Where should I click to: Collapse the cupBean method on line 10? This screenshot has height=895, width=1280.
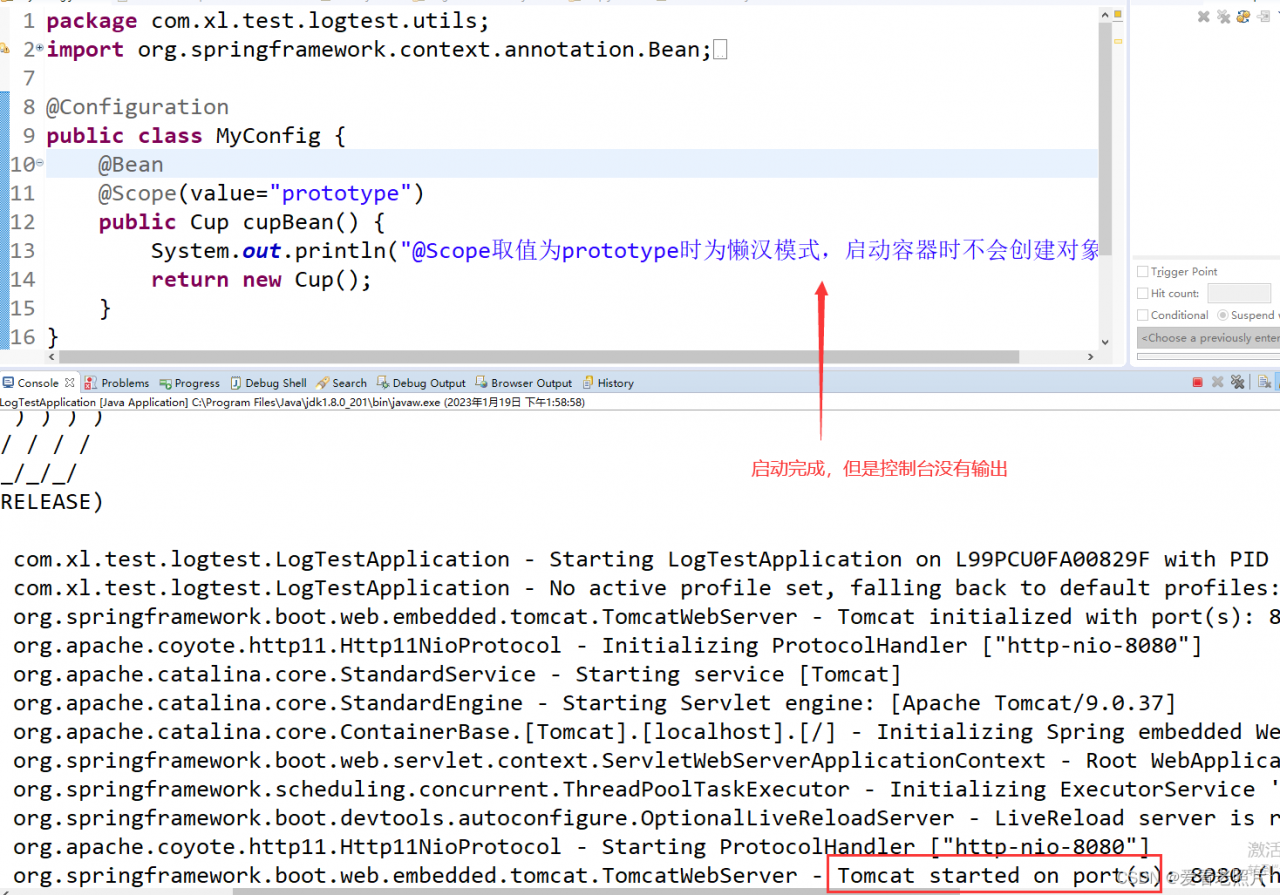[40, 163]
